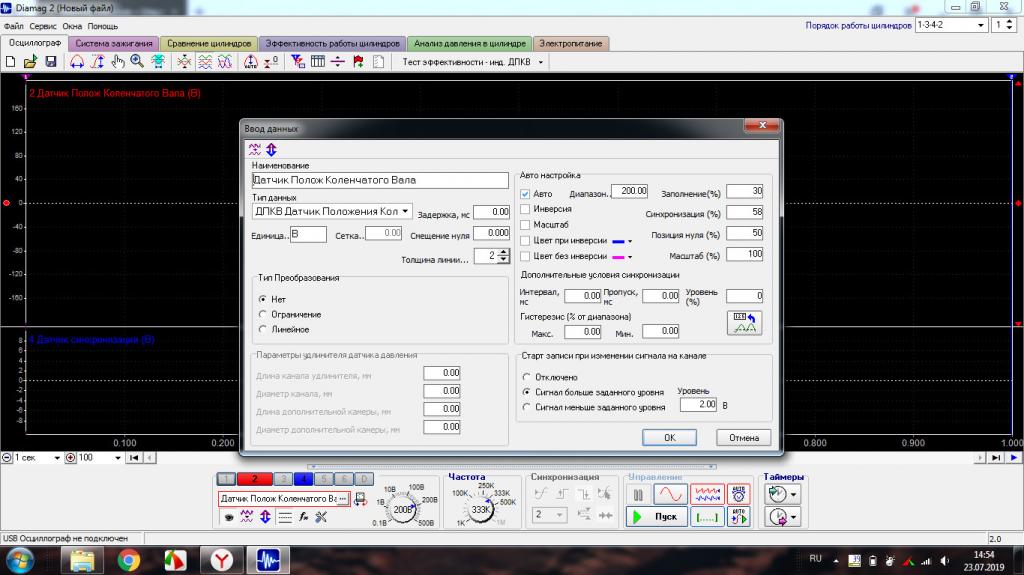Click the magenta non-inversion color swatch

tap(618, 257)
